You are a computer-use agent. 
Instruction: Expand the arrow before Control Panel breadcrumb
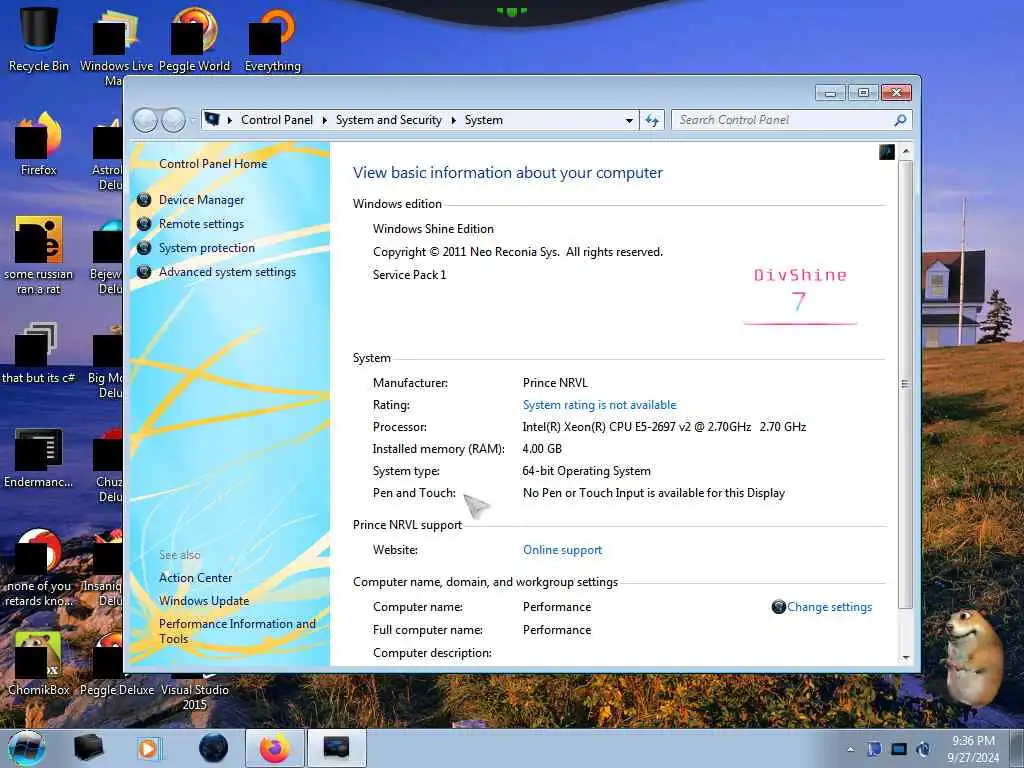pos(230,120)
